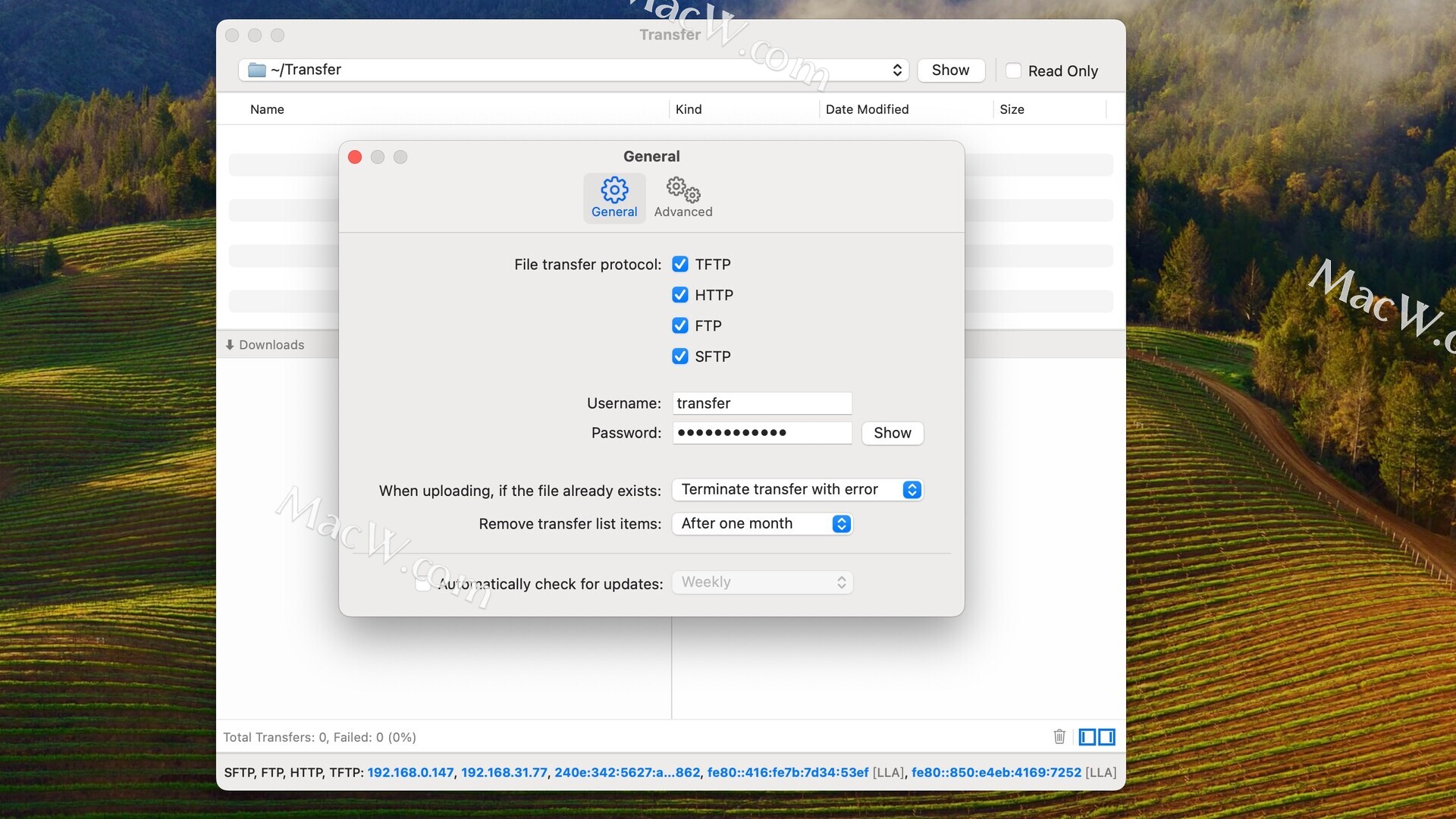1456x819 pixels.
Task: Click the Downloads arrow icon
Action: point(230,345)
